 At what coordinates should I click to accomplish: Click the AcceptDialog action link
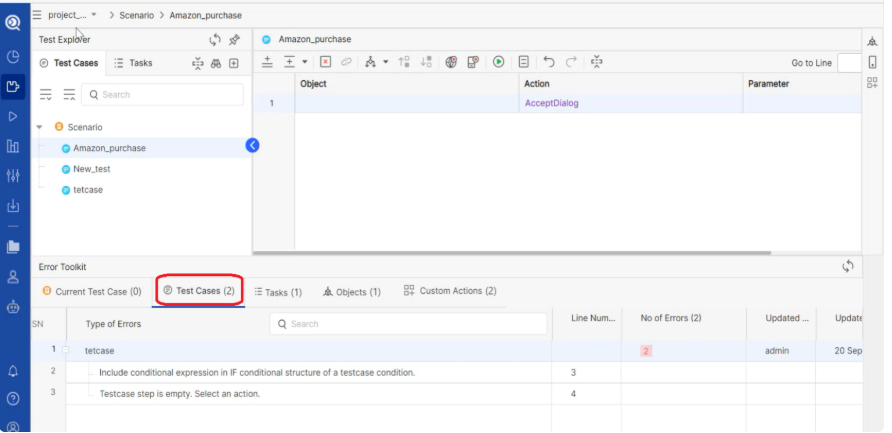(551, 103)
